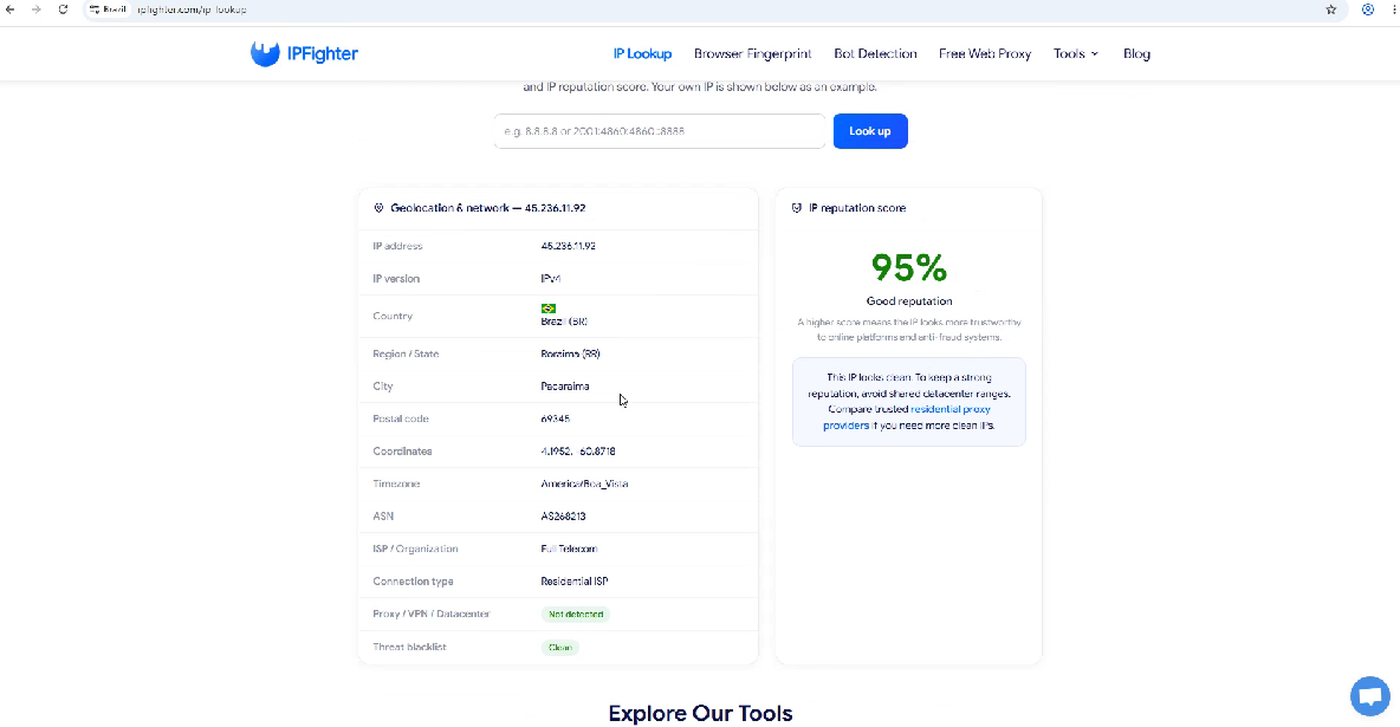Click the Good reputation label
1400x727 pixels.
point(909,301)
